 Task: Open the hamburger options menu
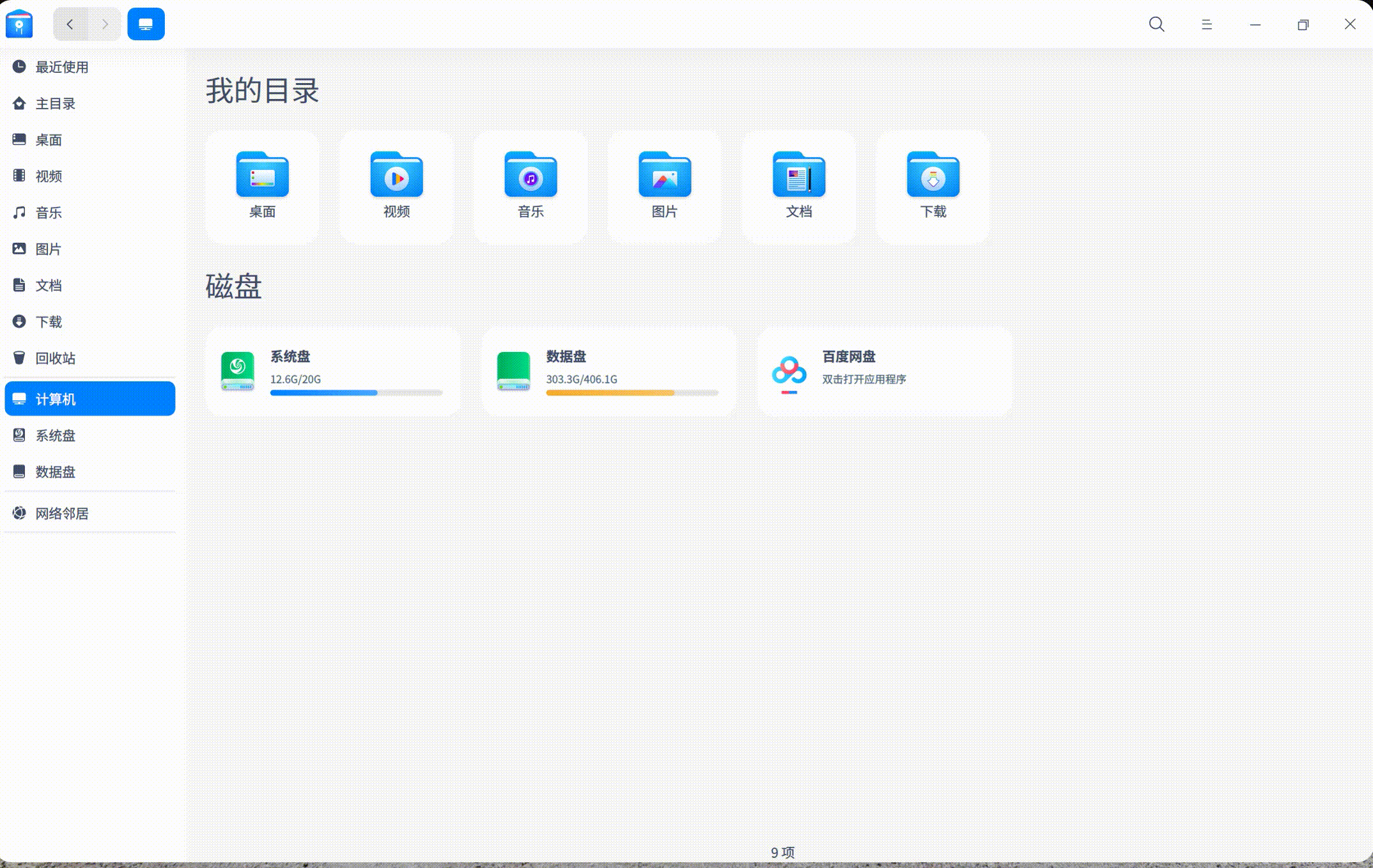coord(1206,24)
